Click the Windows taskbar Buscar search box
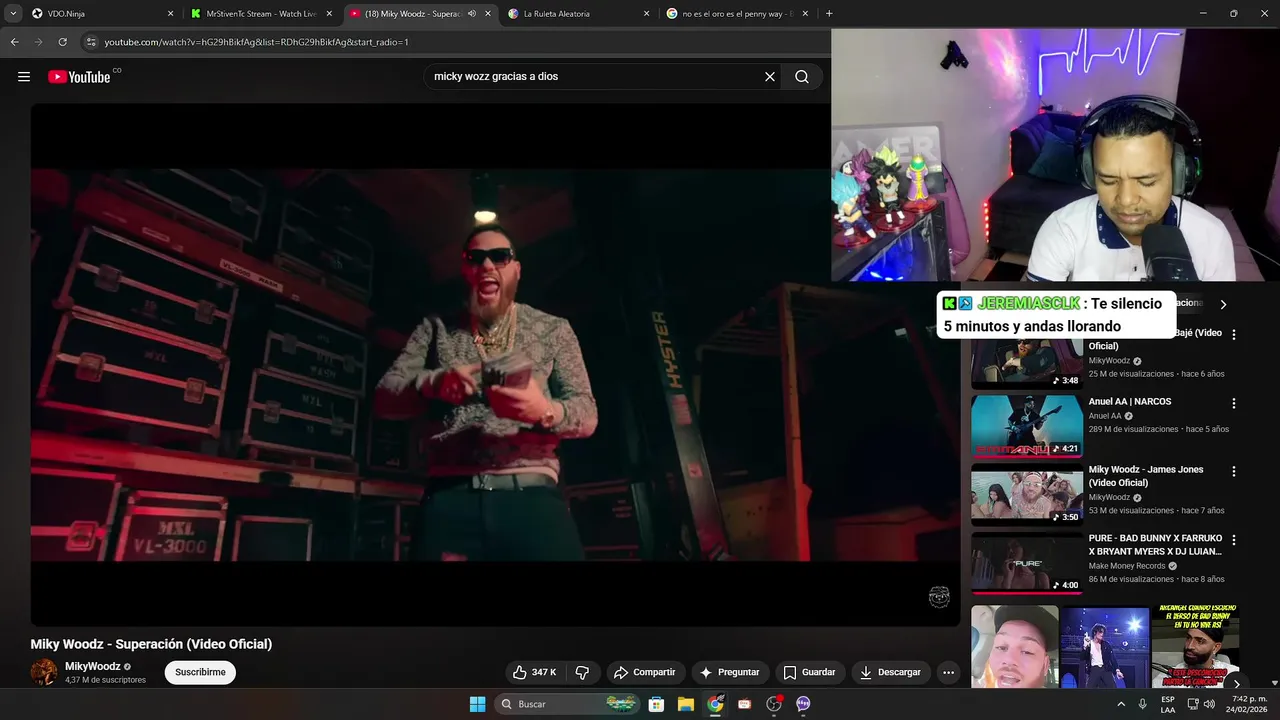This screenshot has height=720, width=1280. pyautogui.click(x=567, y=704)
